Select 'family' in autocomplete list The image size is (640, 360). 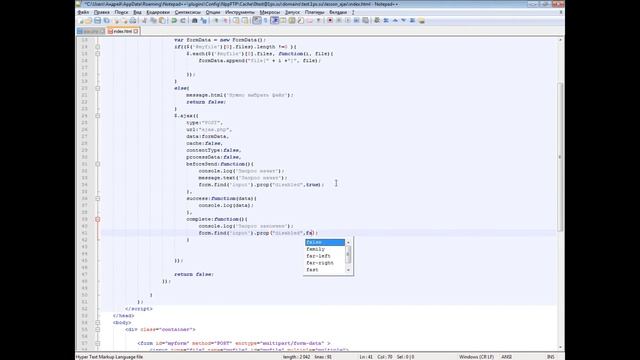(325, 249)
